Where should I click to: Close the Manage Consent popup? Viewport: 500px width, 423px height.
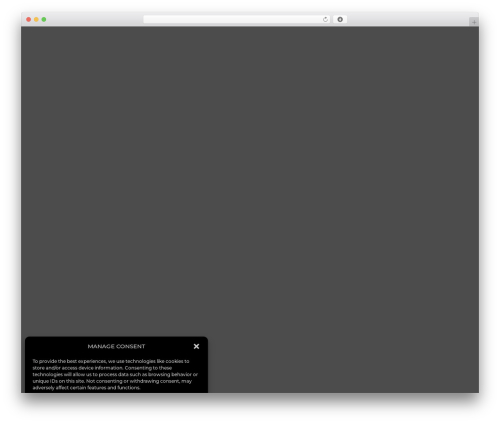click(196, 346)
